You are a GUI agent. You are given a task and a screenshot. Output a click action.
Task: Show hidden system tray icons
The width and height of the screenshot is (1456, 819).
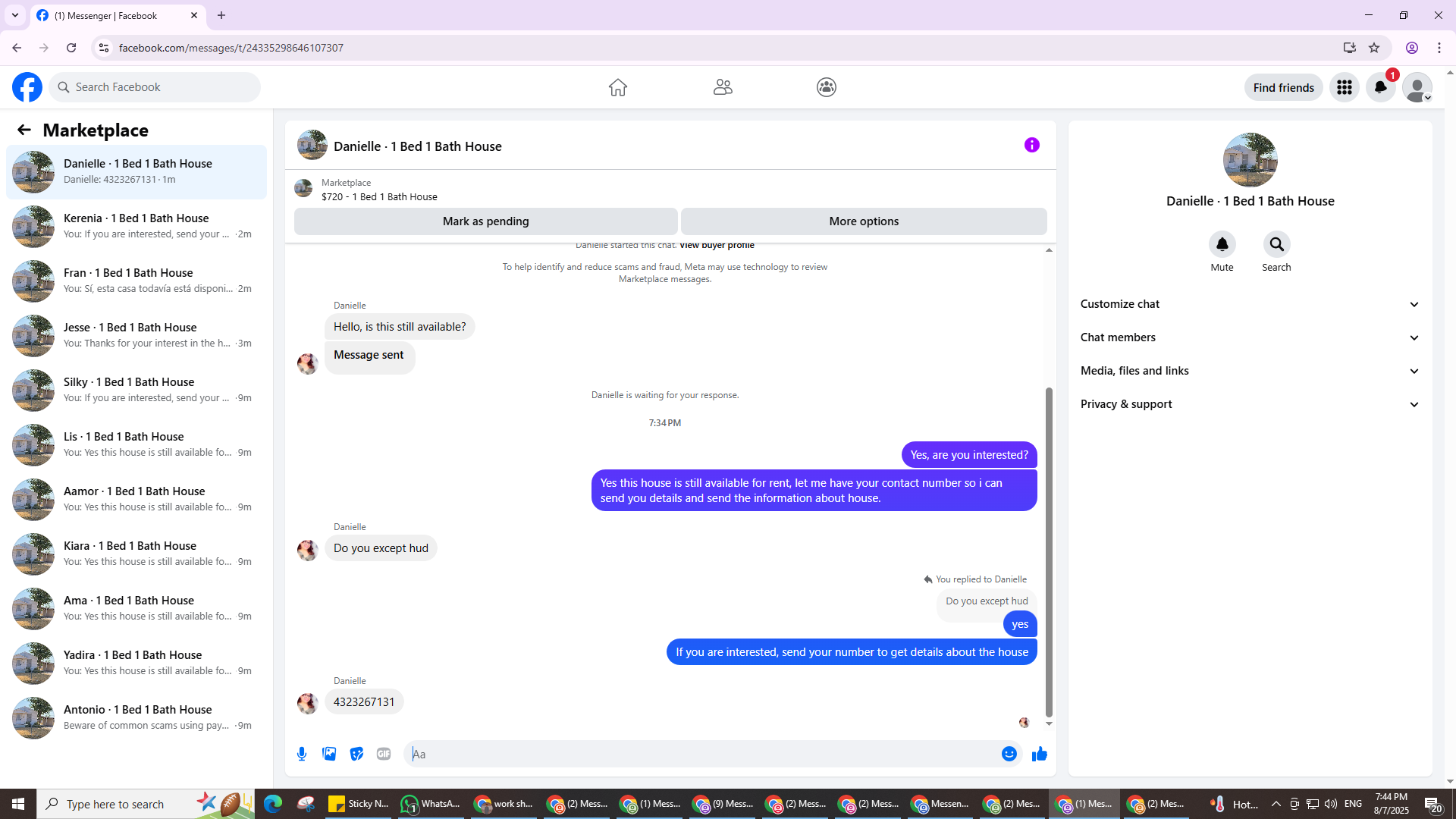pos(1276,804)
